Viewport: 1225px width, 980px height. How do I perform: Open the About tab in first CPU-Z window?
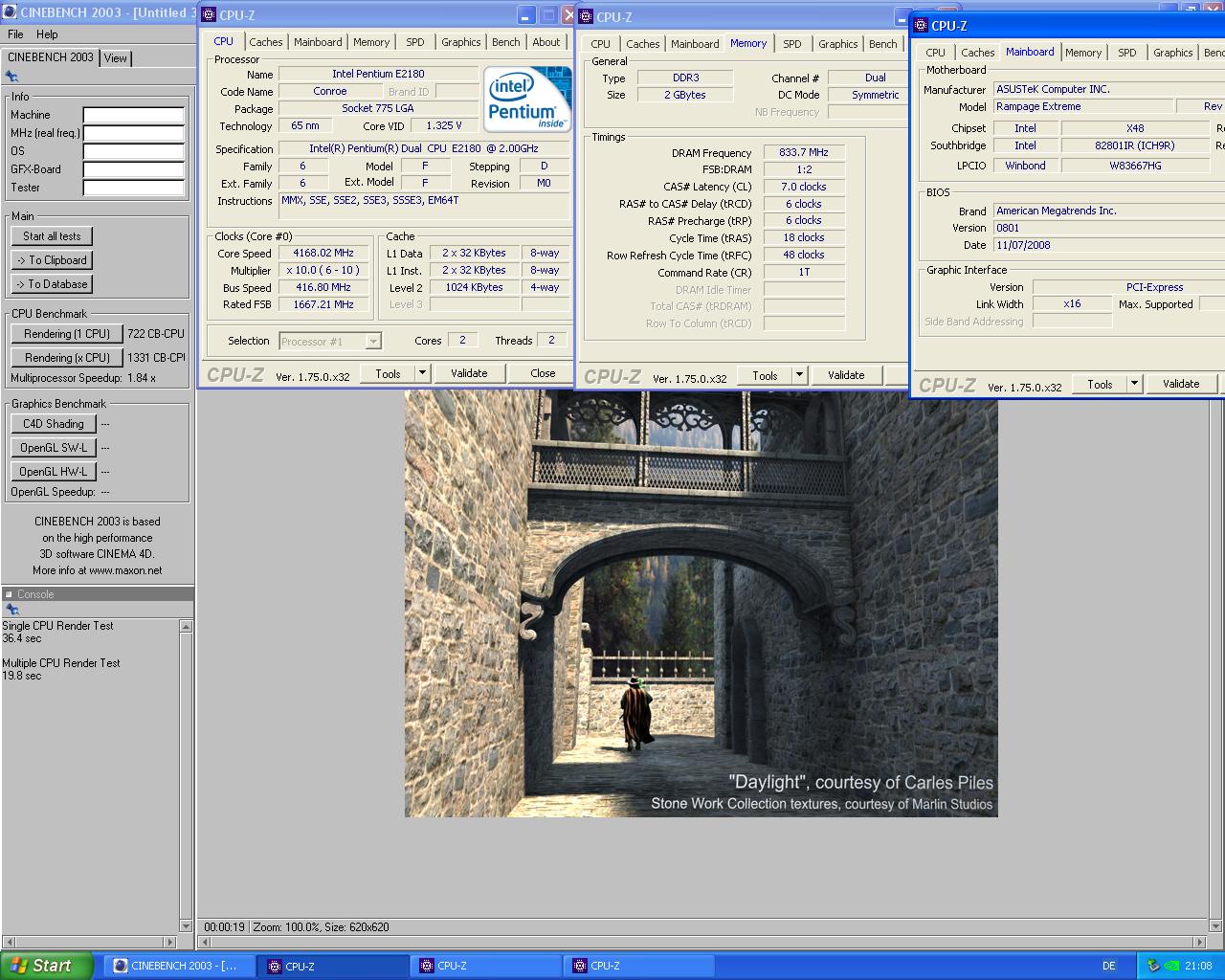[x=546, y=42]
